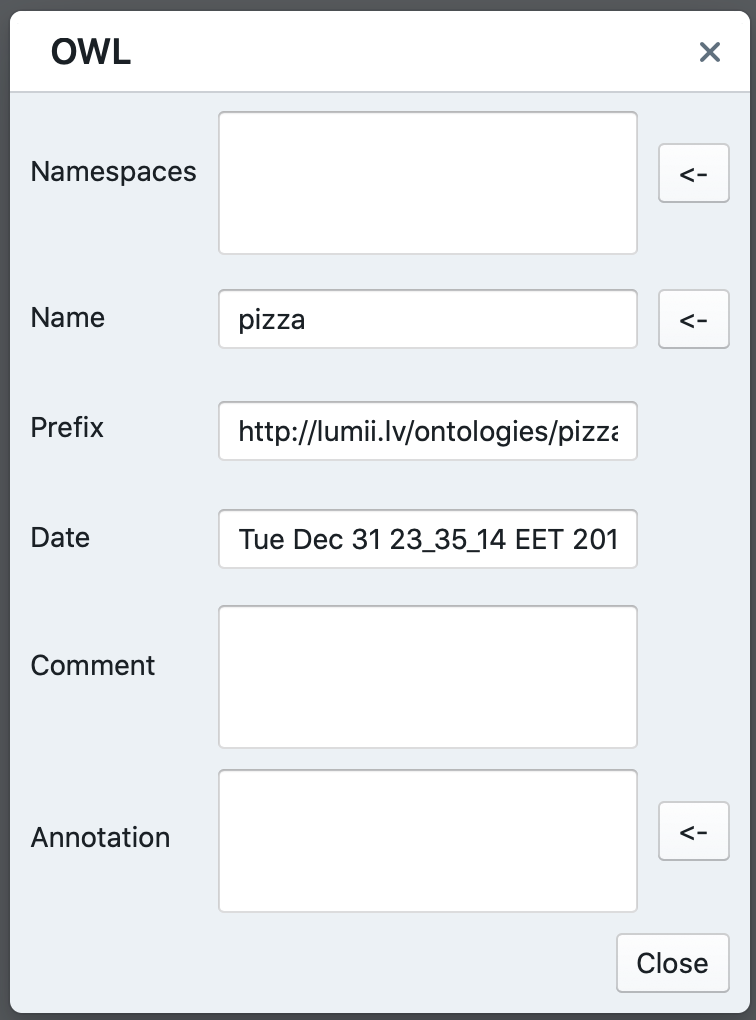Click the arrow button next to Name
Viewport: 756px width, 1020px height.
click(694, 319)
